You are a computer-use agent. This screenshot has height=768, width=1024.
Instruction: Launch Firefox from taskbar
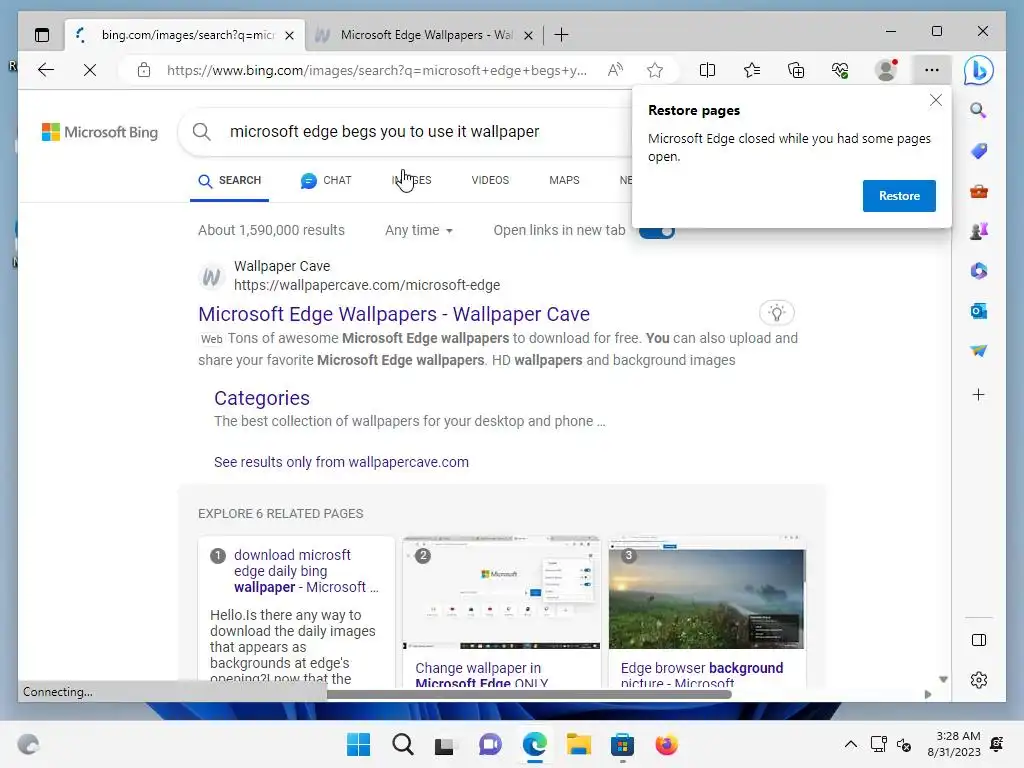[666, 744]
